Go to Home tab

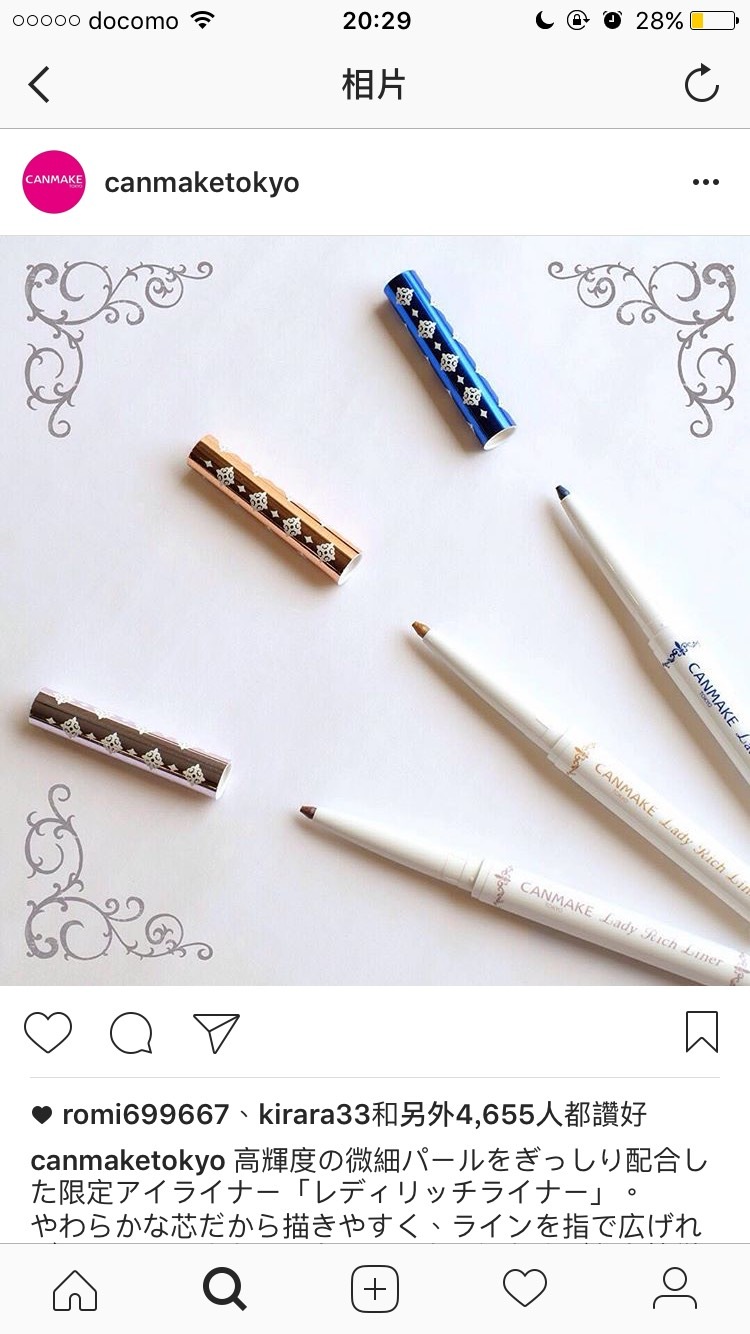tap(75, 1289)
